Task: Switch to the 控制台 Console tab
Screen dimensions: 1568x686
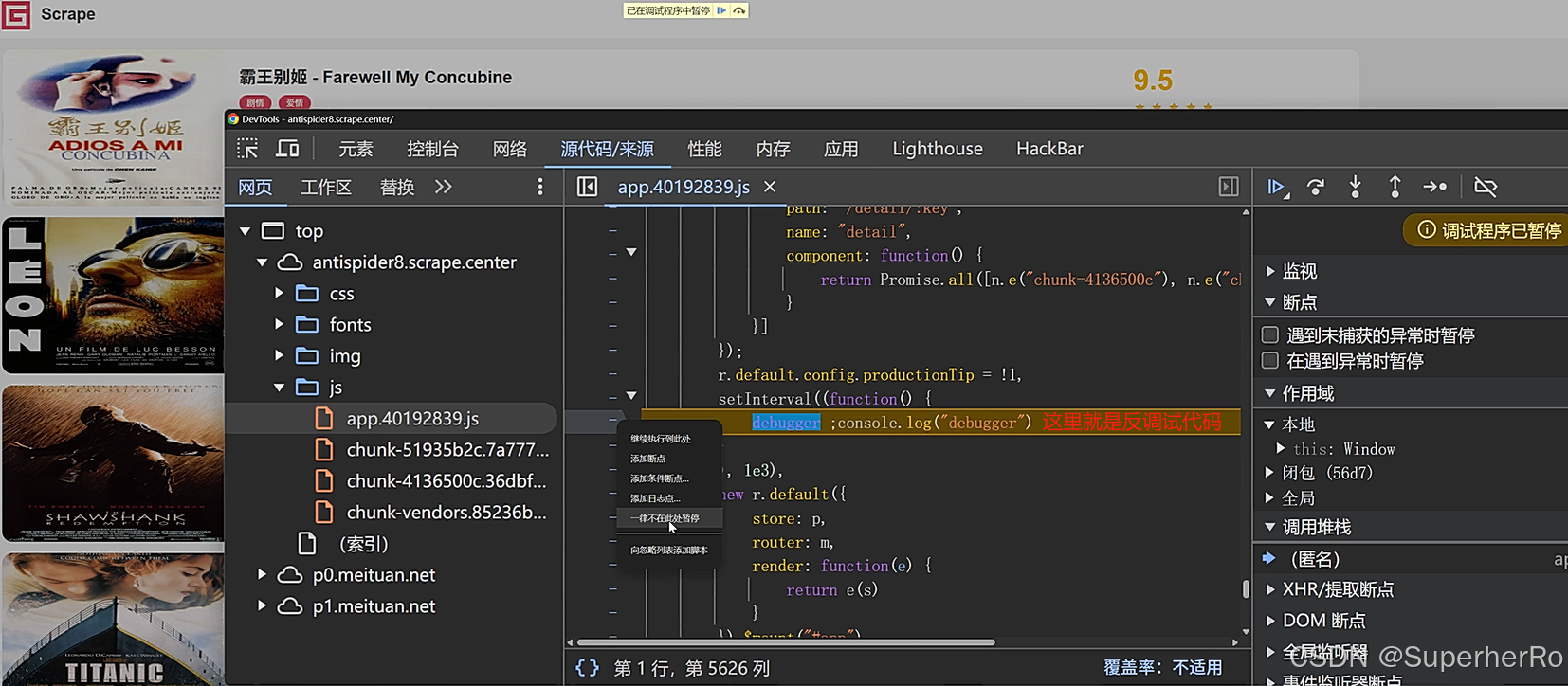Action: (432, 149)
